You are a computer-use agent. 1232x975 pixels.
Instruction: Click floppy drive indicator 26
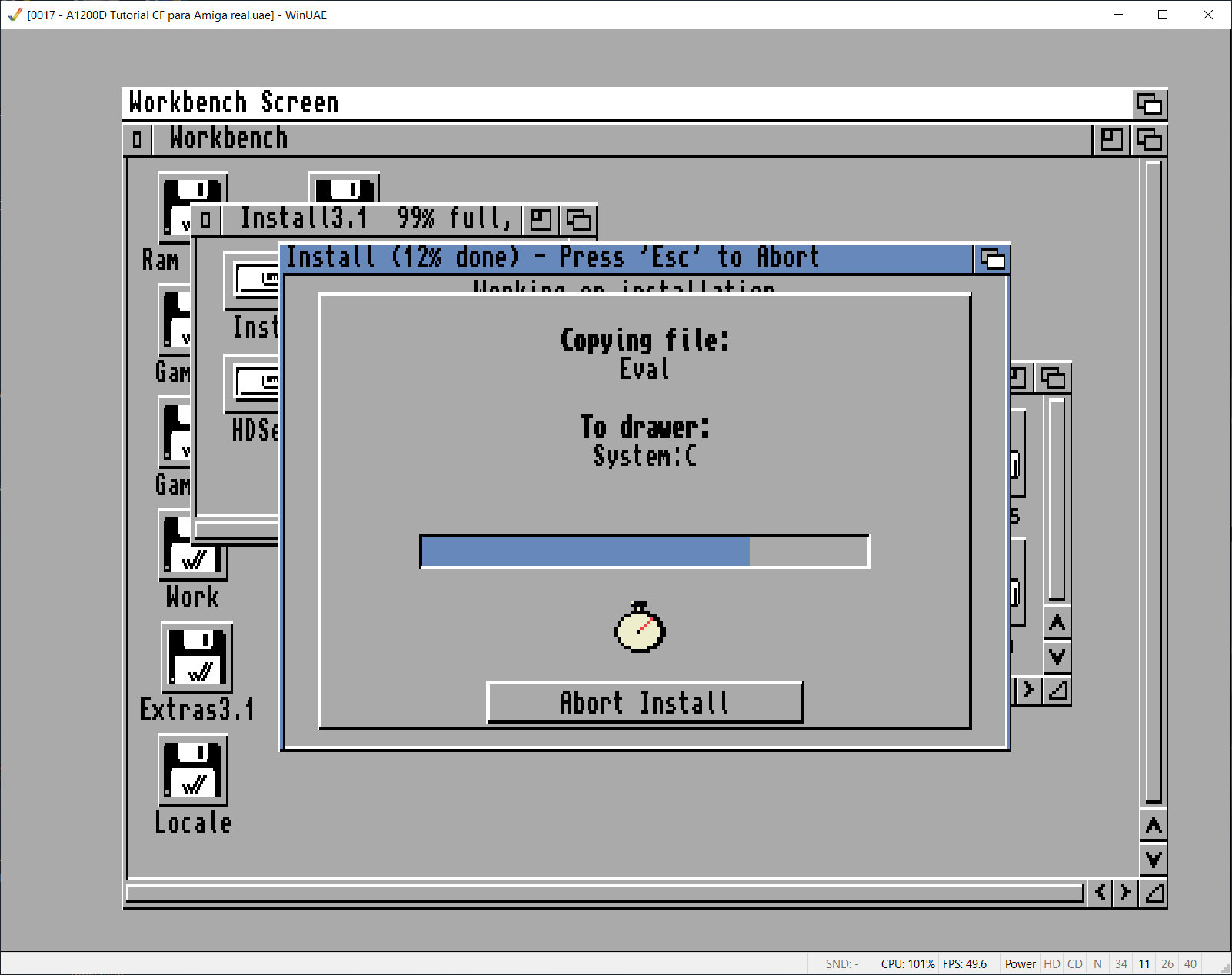(1167, 964)
